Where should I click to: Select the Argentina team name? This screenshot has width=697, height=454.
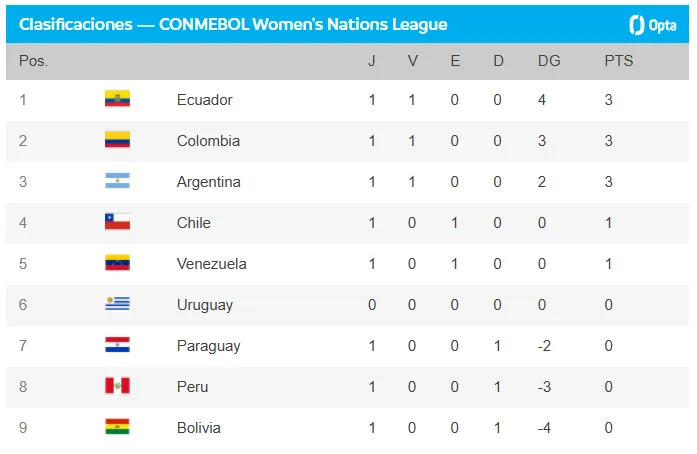point(208,182)
